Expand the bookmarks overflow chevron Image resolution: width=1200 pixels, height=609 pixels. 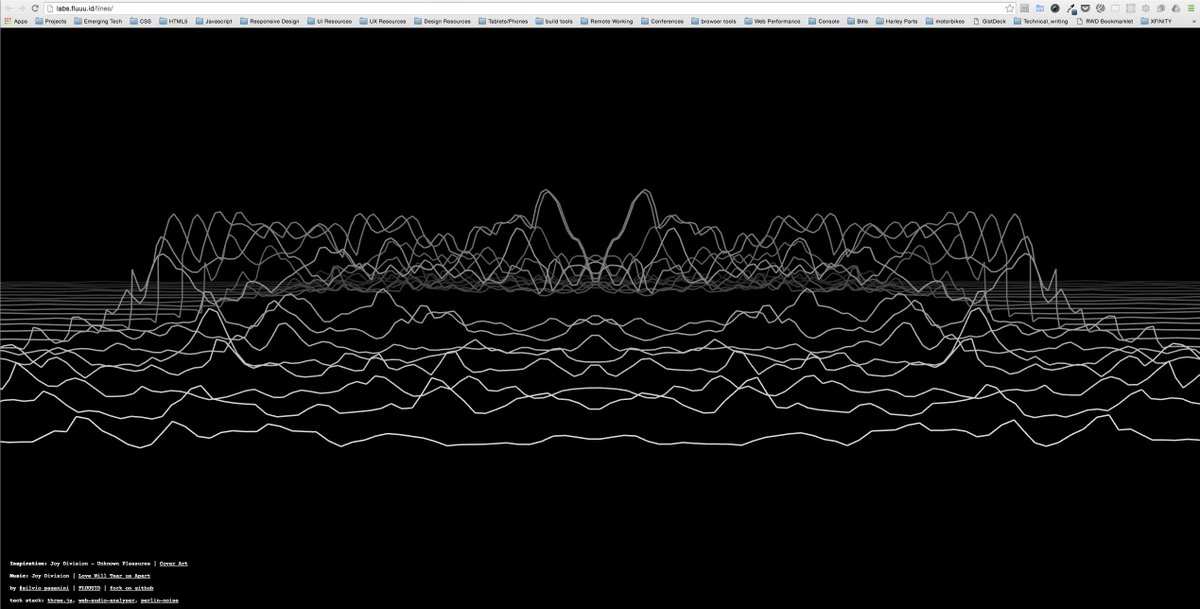(1194, 21)
